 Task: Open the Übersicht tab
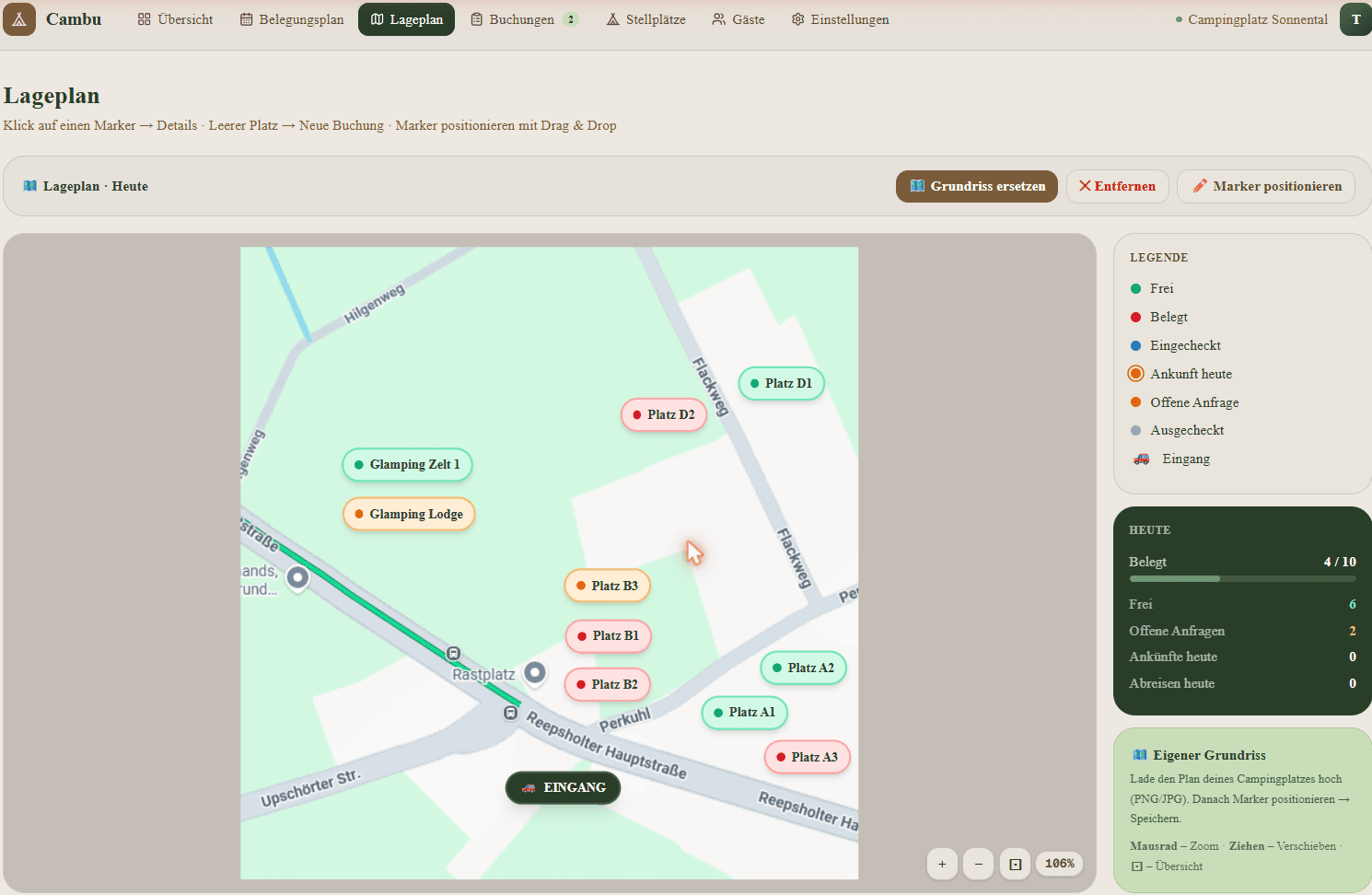(175, 19)
